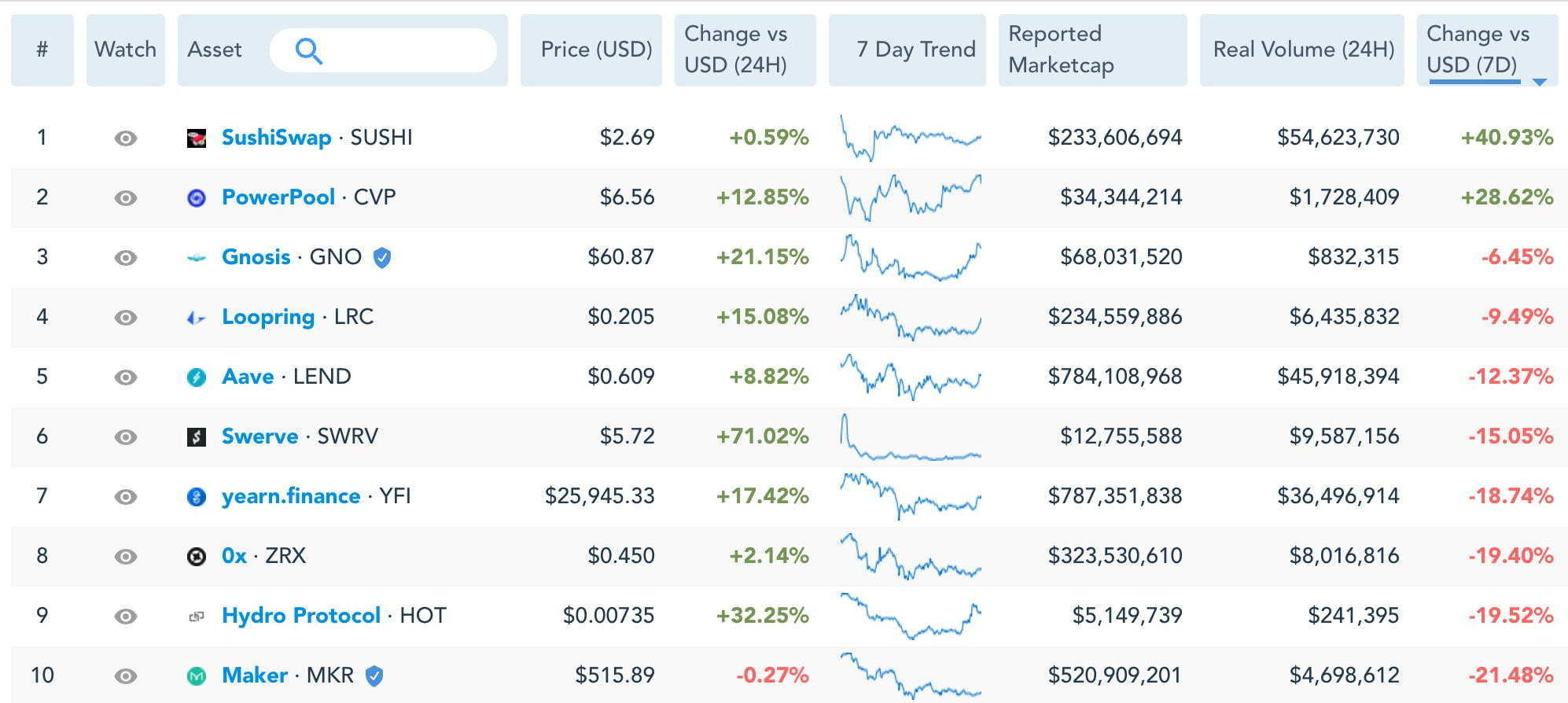Click the 0x ZRX logo icon

click(196, 557)
